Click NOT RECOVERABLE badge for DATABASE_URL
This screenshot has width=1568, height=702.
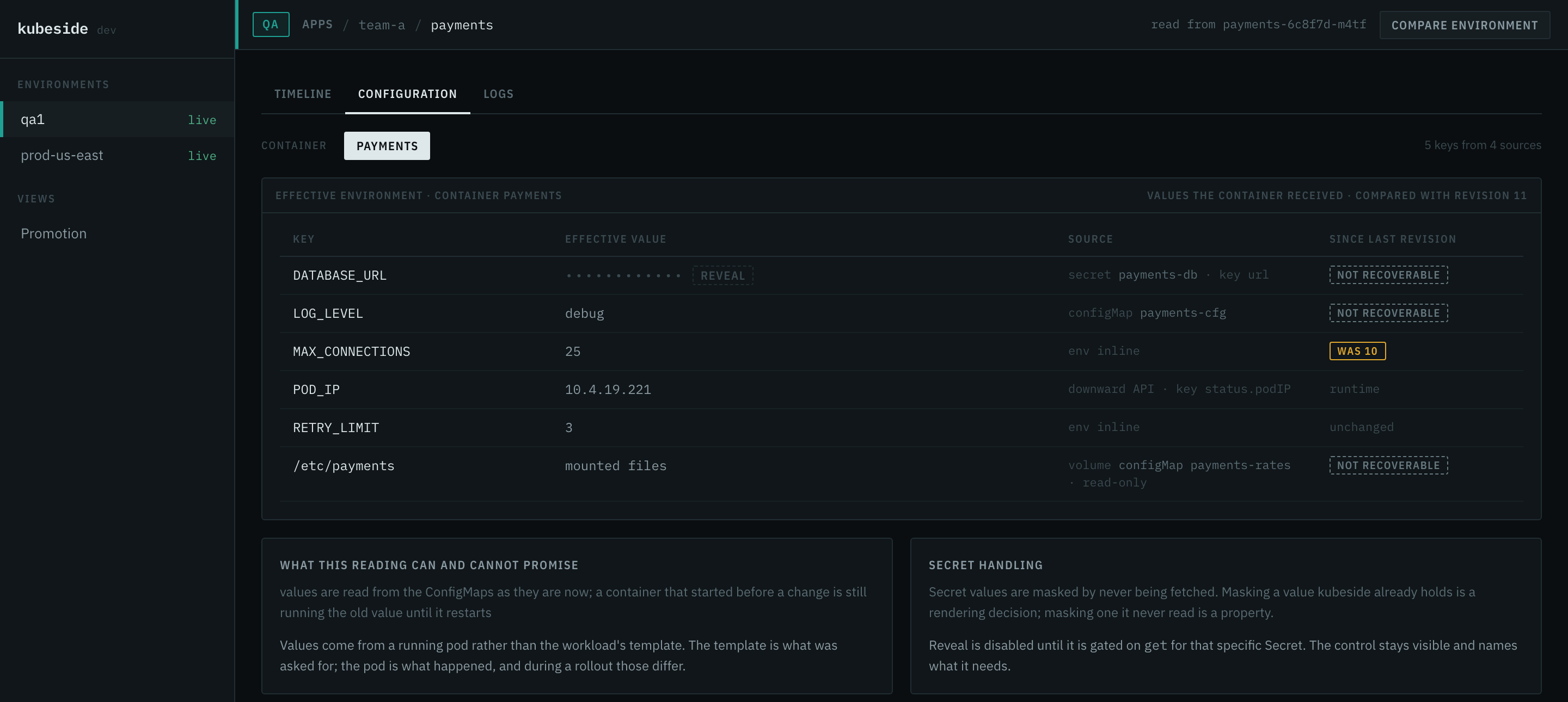click(1388, 275)
